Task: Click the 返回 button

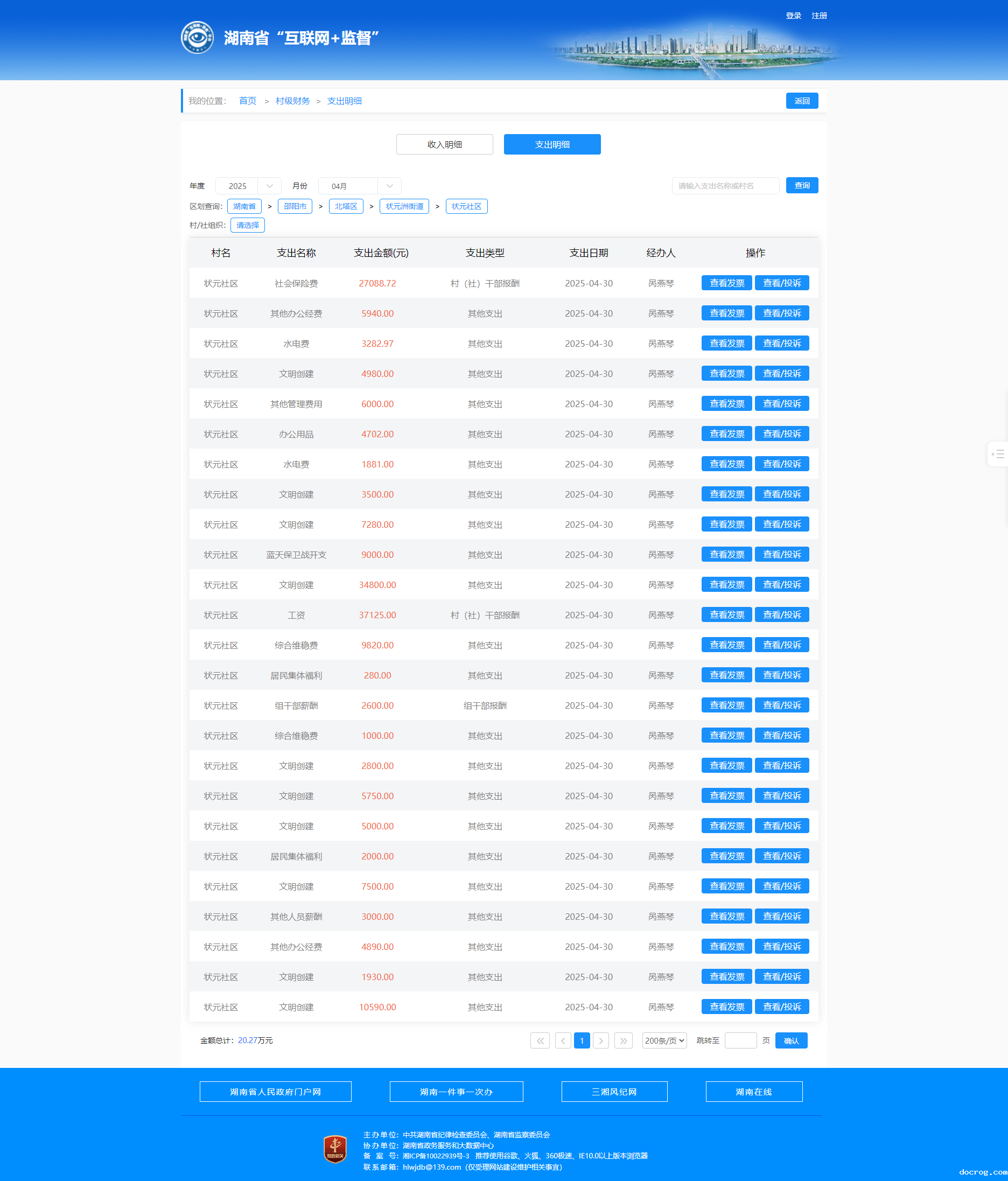Action: click(x=802, y=101)
